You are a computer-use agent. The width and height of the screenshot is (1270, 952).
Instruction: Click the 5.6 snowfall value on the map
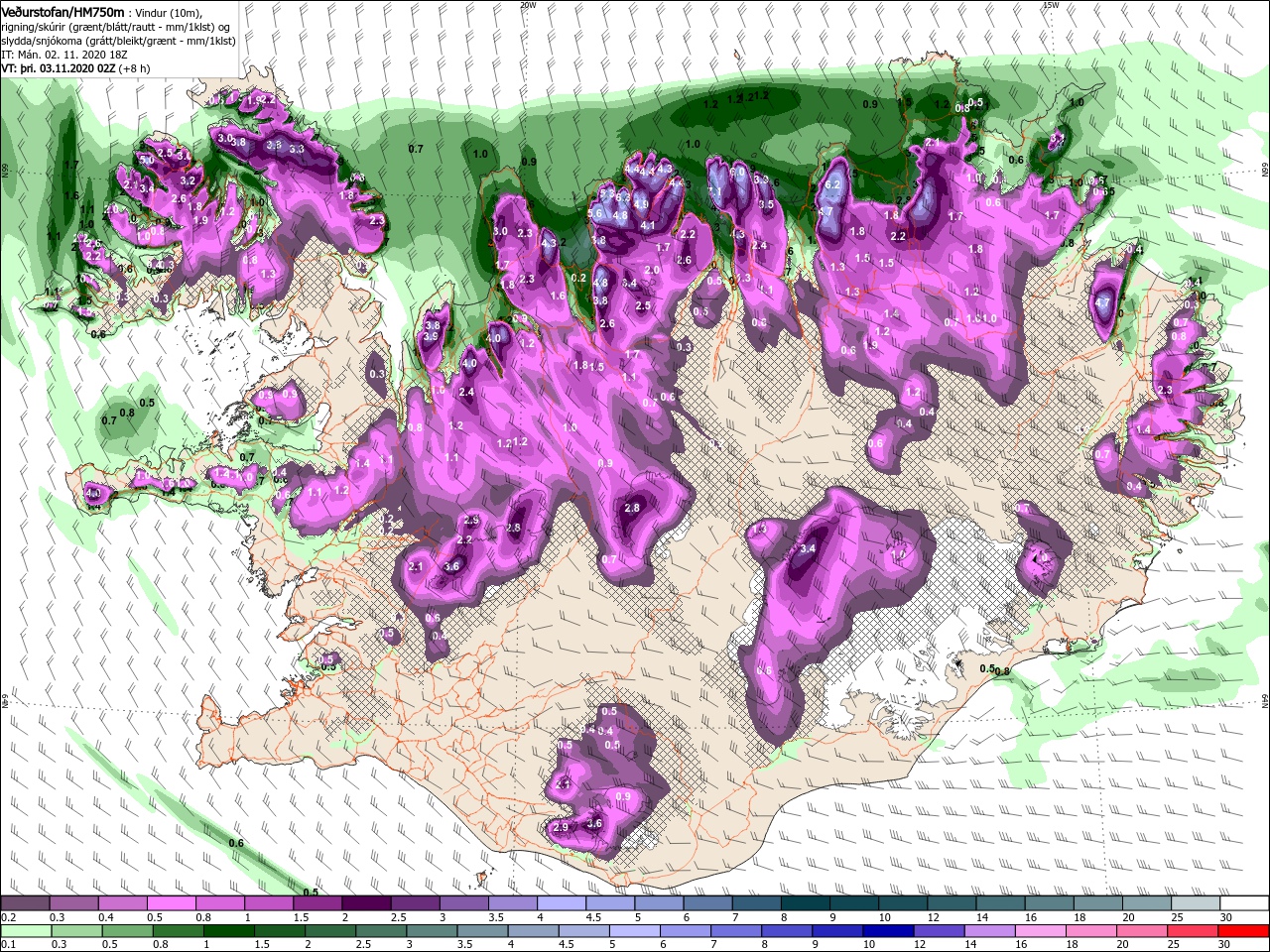click(x=595, y=214)
